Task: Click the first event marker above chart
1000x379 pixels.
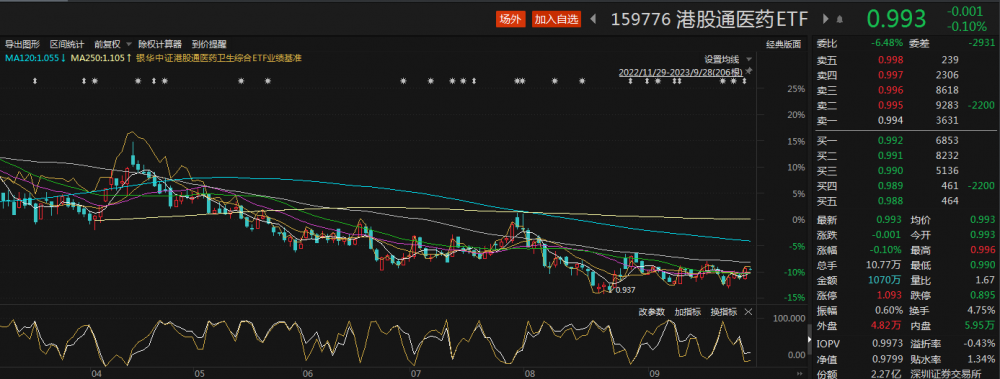Action: pyautogui.click(x=36, y=81)
